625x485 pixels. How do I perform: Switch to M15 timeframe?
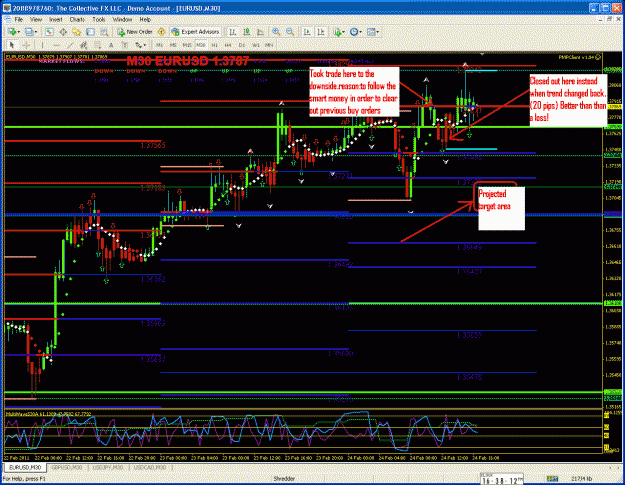pos(187,45)
